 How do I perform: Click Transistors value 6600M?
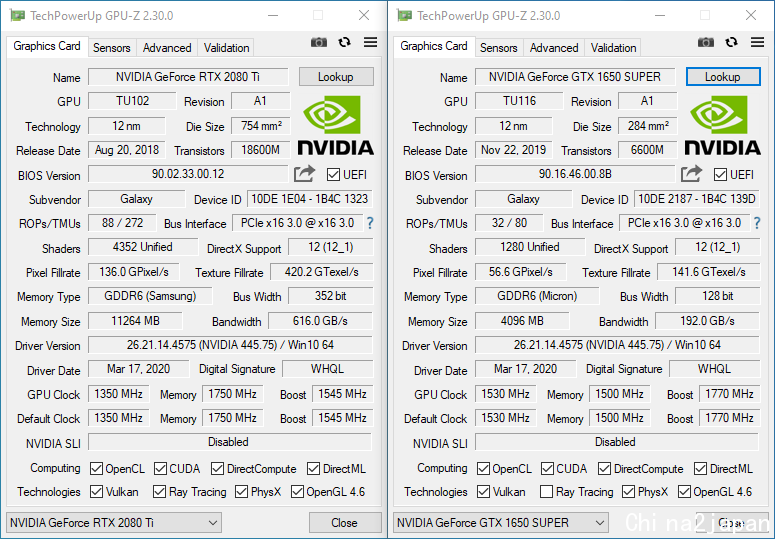pyautogui.click(x=647, y=150)
